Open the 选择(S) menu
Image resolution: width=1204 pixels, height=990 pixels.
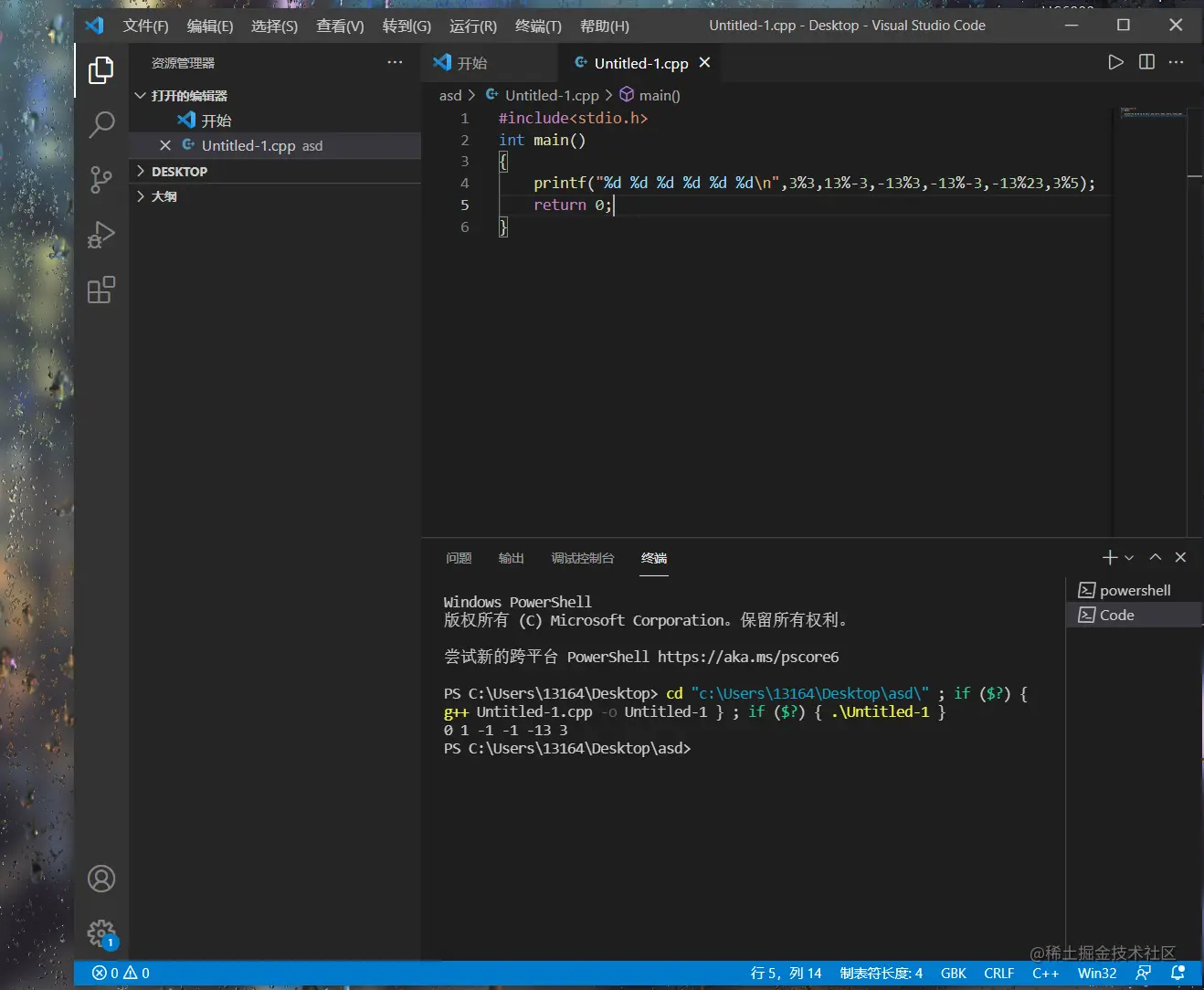pos(274,26)
